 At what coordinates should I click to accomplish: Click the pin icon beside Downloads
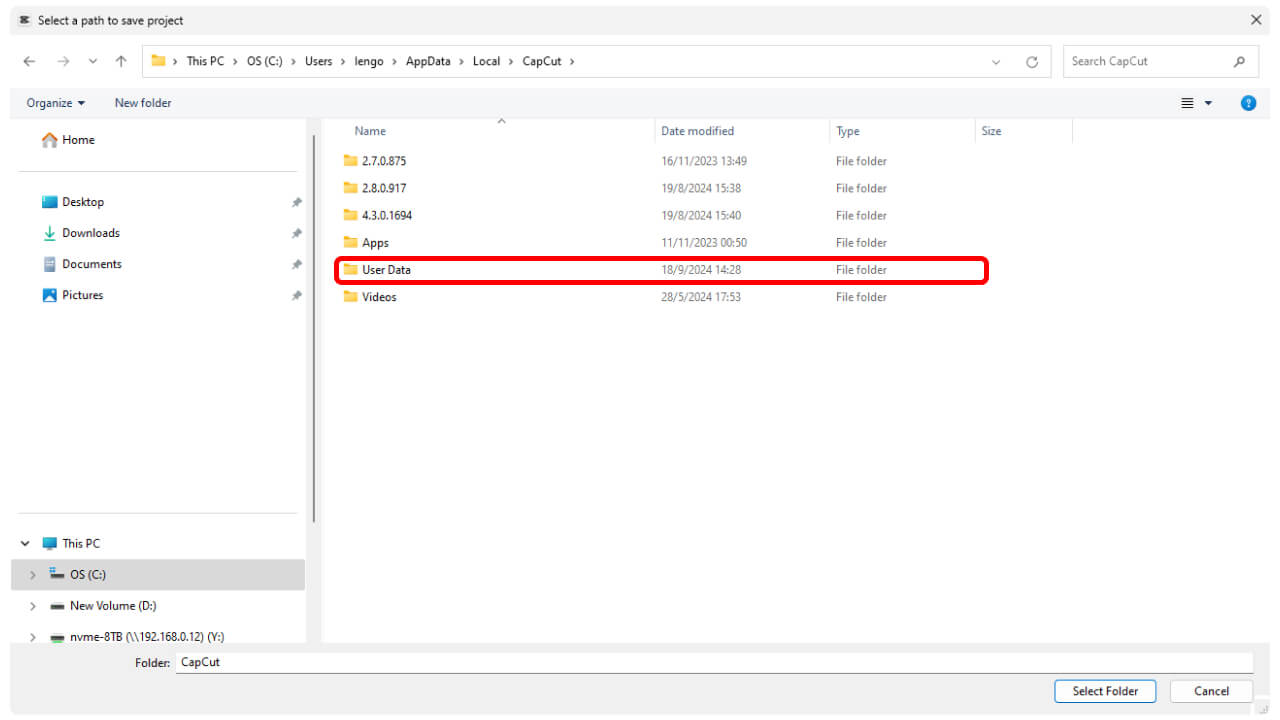tap(296, 233)
